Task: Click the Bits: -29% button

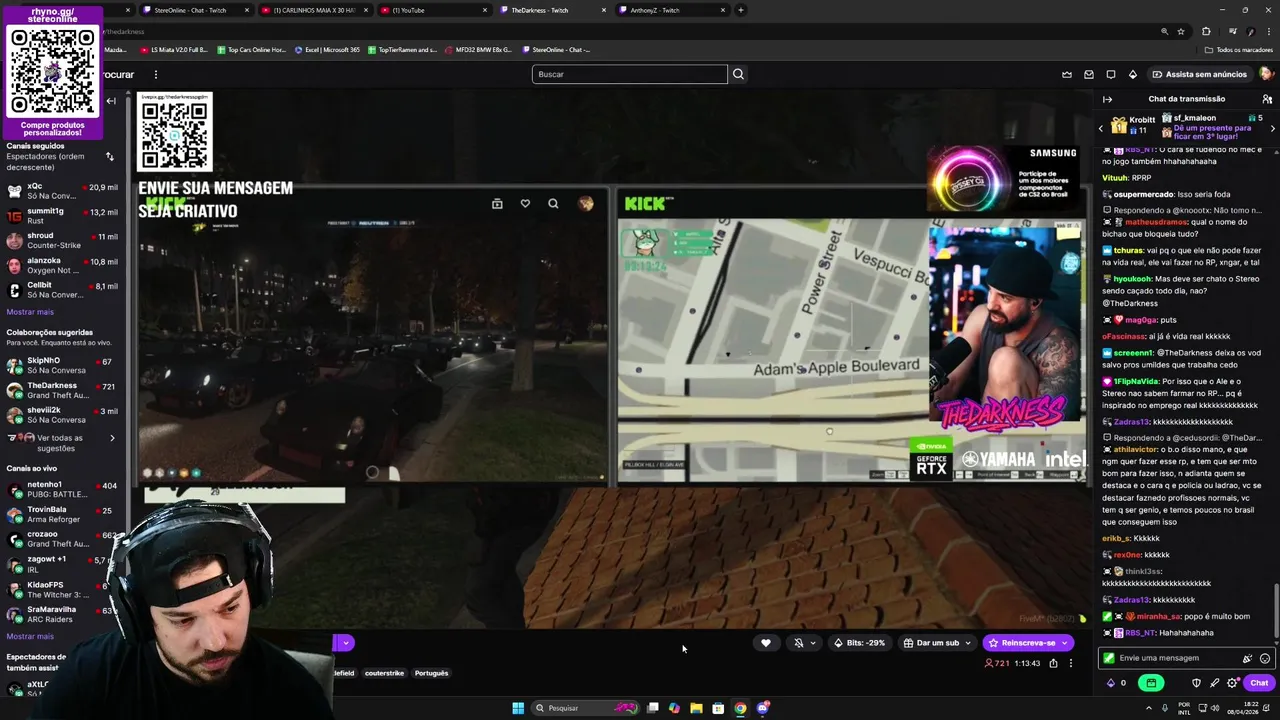Action: [859, 643]
